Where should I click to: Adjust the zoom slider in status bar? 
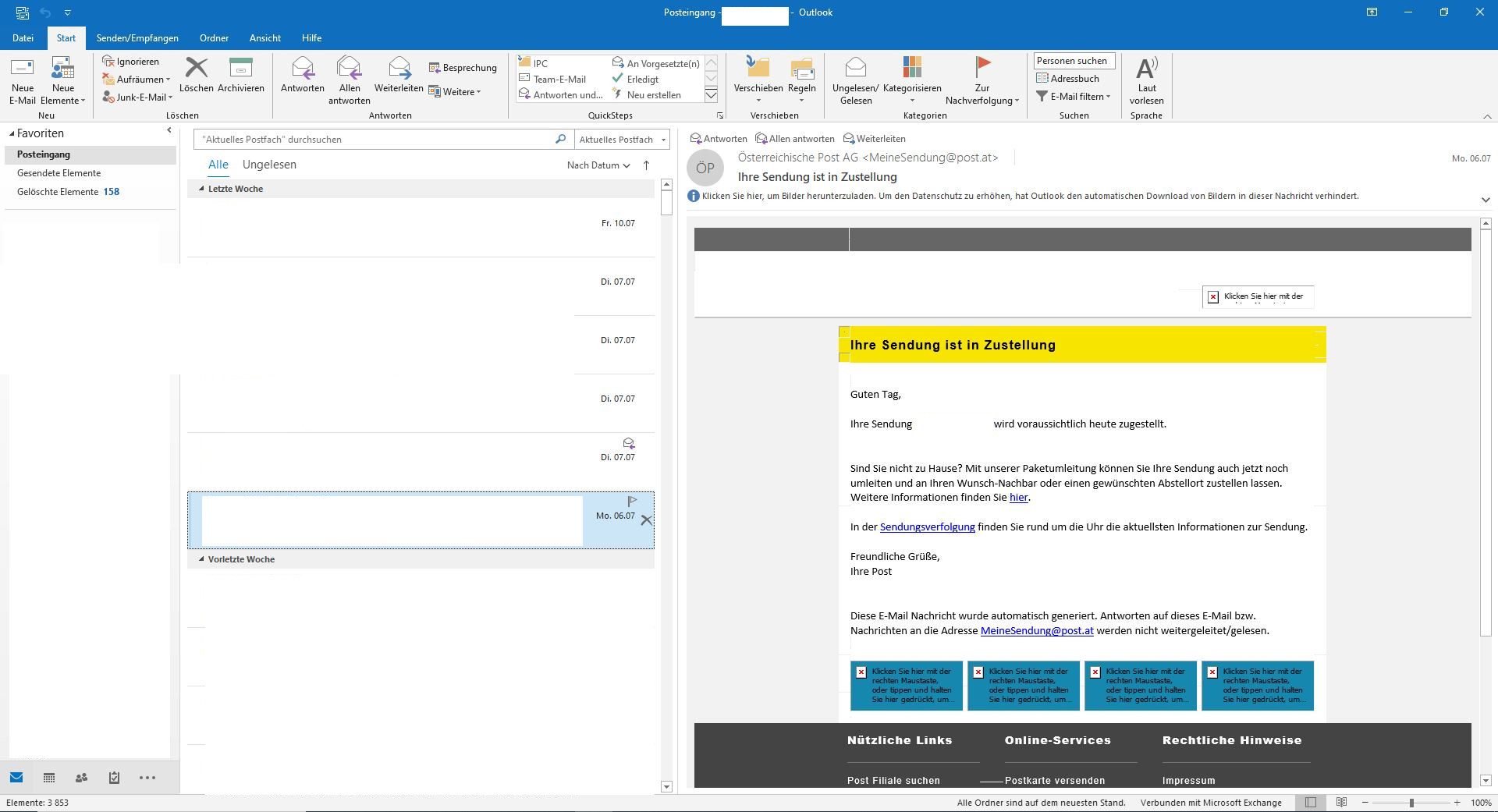(x=1411, y=803)
